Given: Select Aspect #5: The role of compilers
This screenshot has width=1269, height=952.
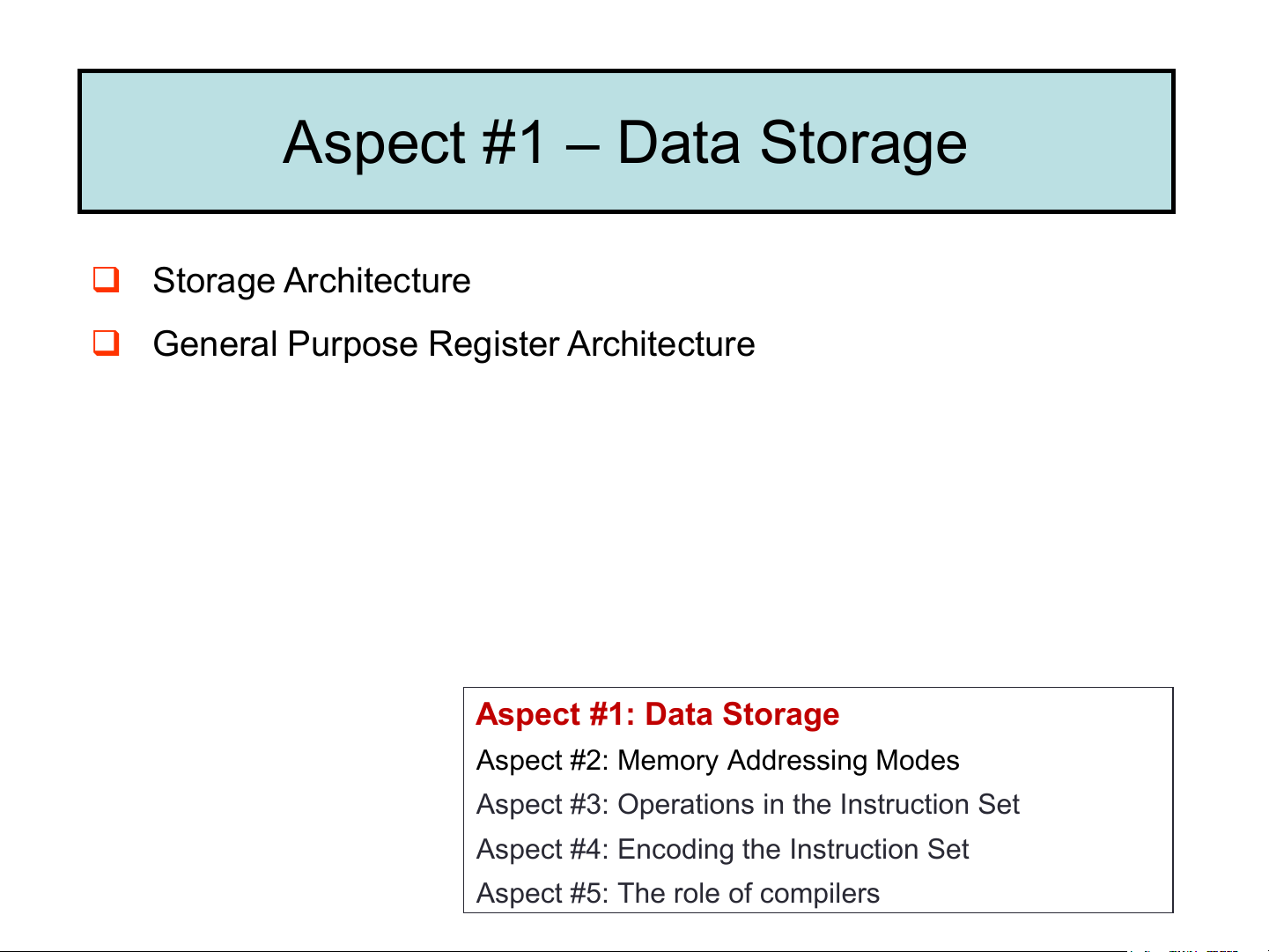Looking at the screenshot, I should tap(677, 893).
